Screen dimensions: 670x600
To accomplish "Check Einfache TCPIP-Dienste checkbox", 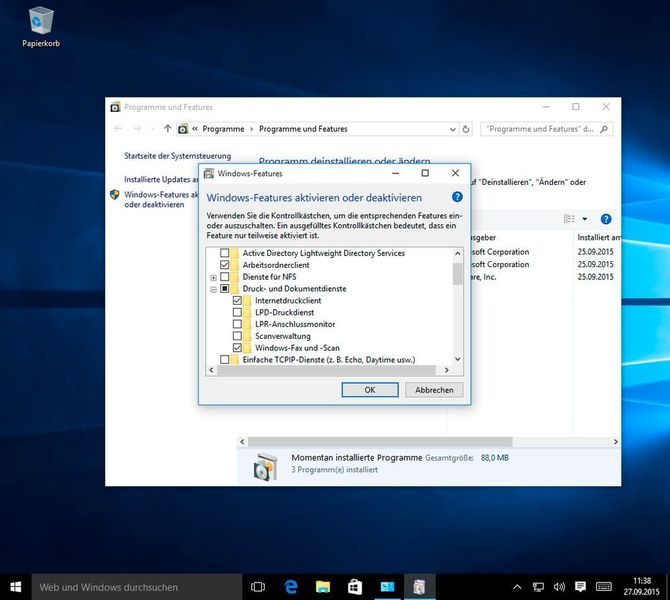I will tap(224, 360).
